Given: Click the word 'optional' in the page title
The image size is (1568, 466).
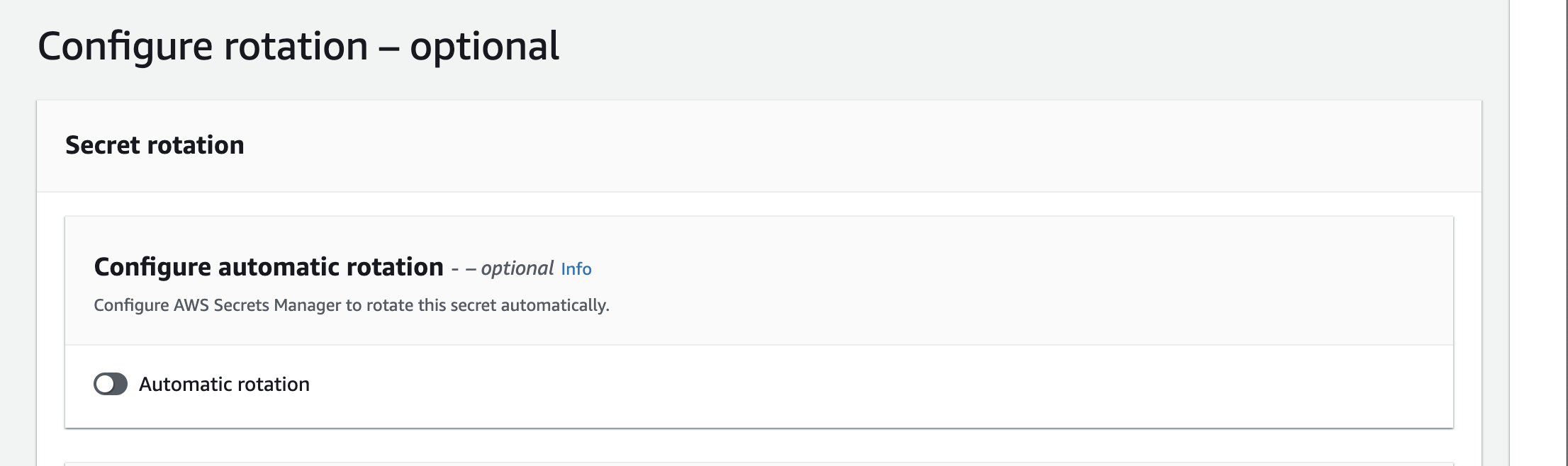Looking at the screenshot, I should click(485, 47).
